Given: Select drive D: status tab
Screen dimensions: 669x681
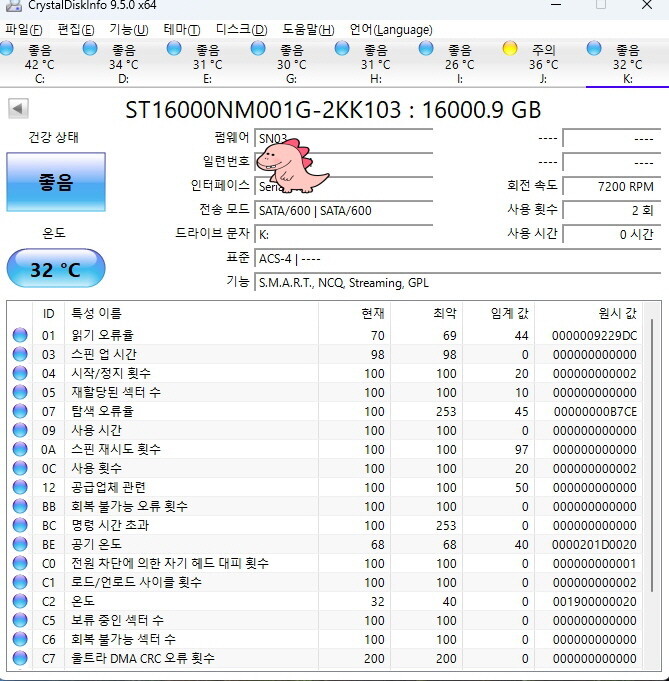Looking at the screenshot, I should (x=116, y=63).
